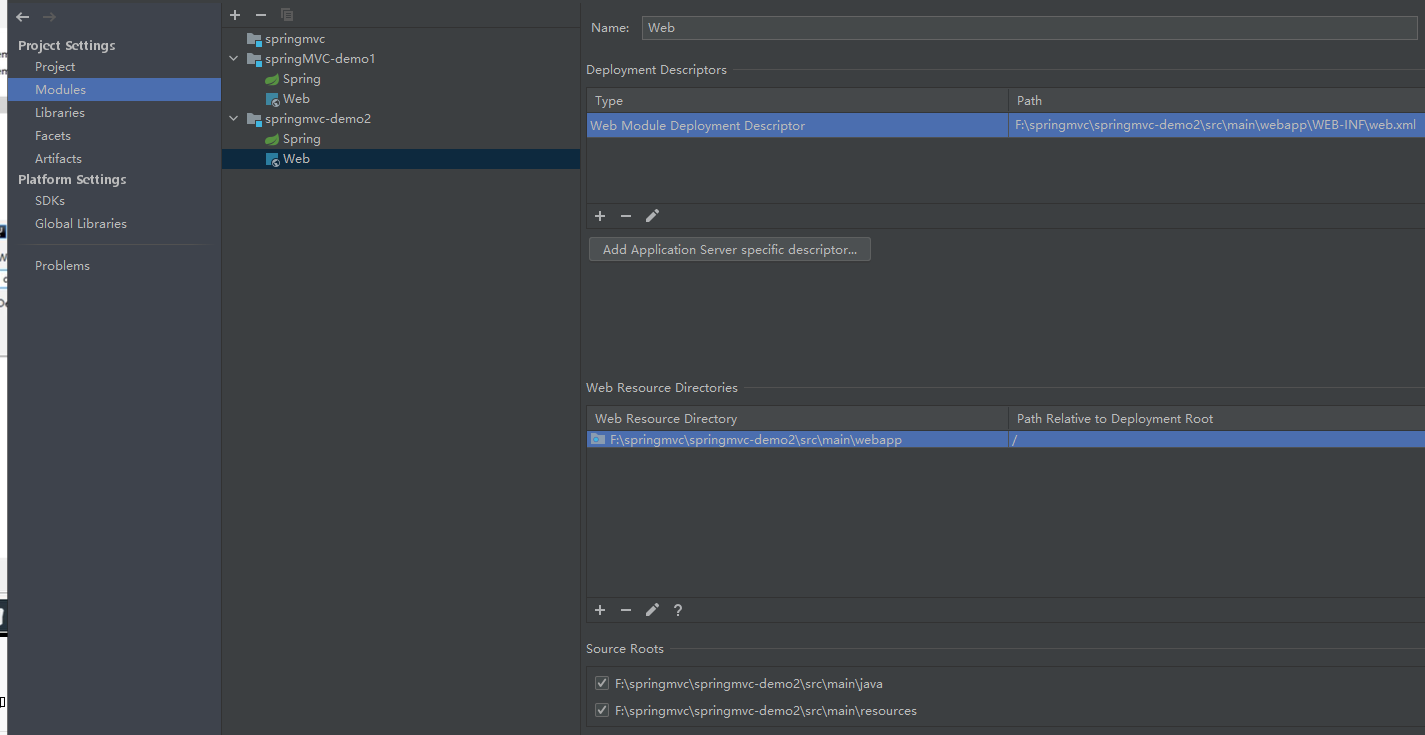This screenshot has width=1425, height=735.
Task: Click the '/' deployment root path cell
Action: click(x=1216, y=439)
